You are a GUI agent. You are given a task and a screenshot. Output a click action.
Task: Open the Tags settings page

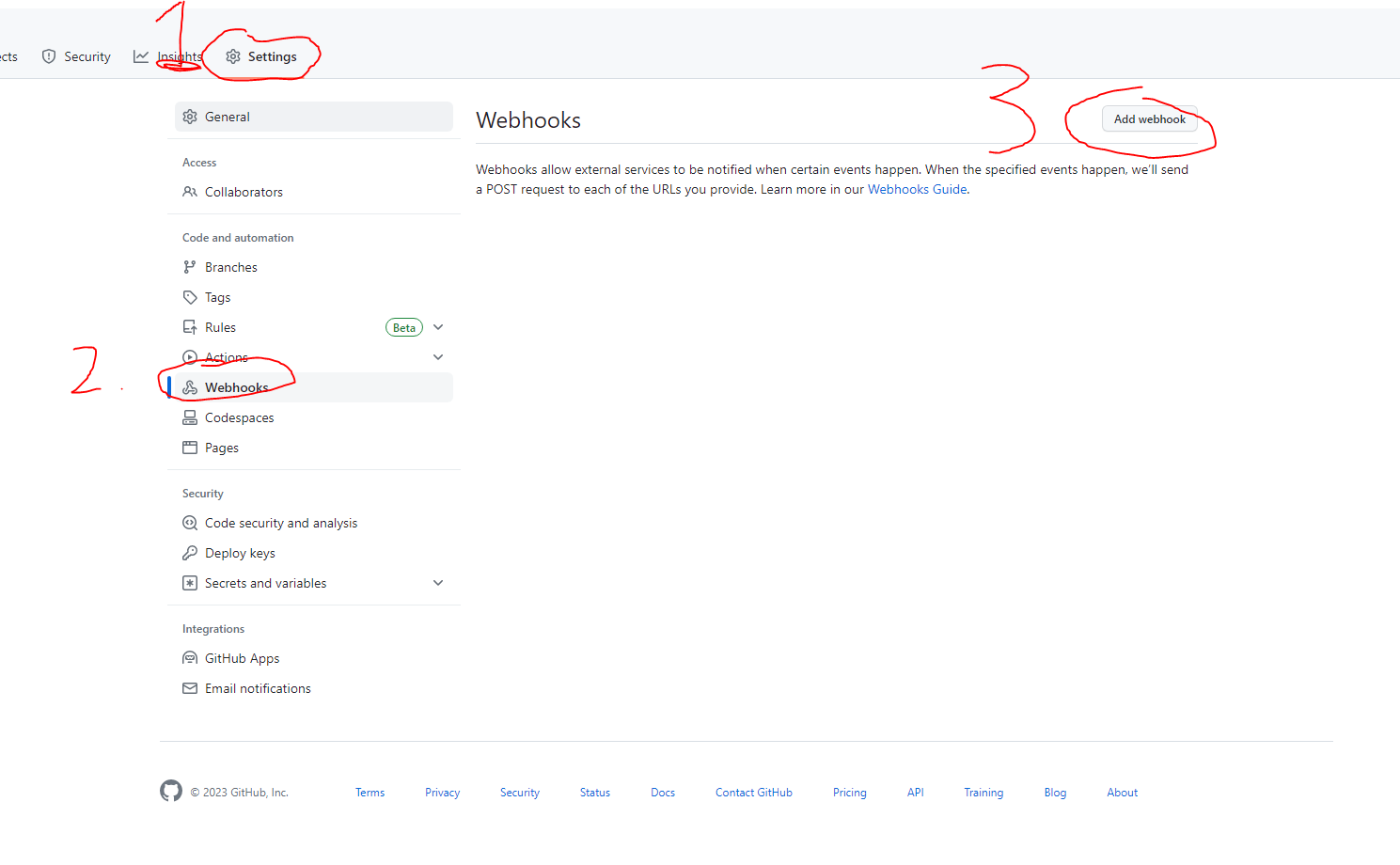pos(314,297)
